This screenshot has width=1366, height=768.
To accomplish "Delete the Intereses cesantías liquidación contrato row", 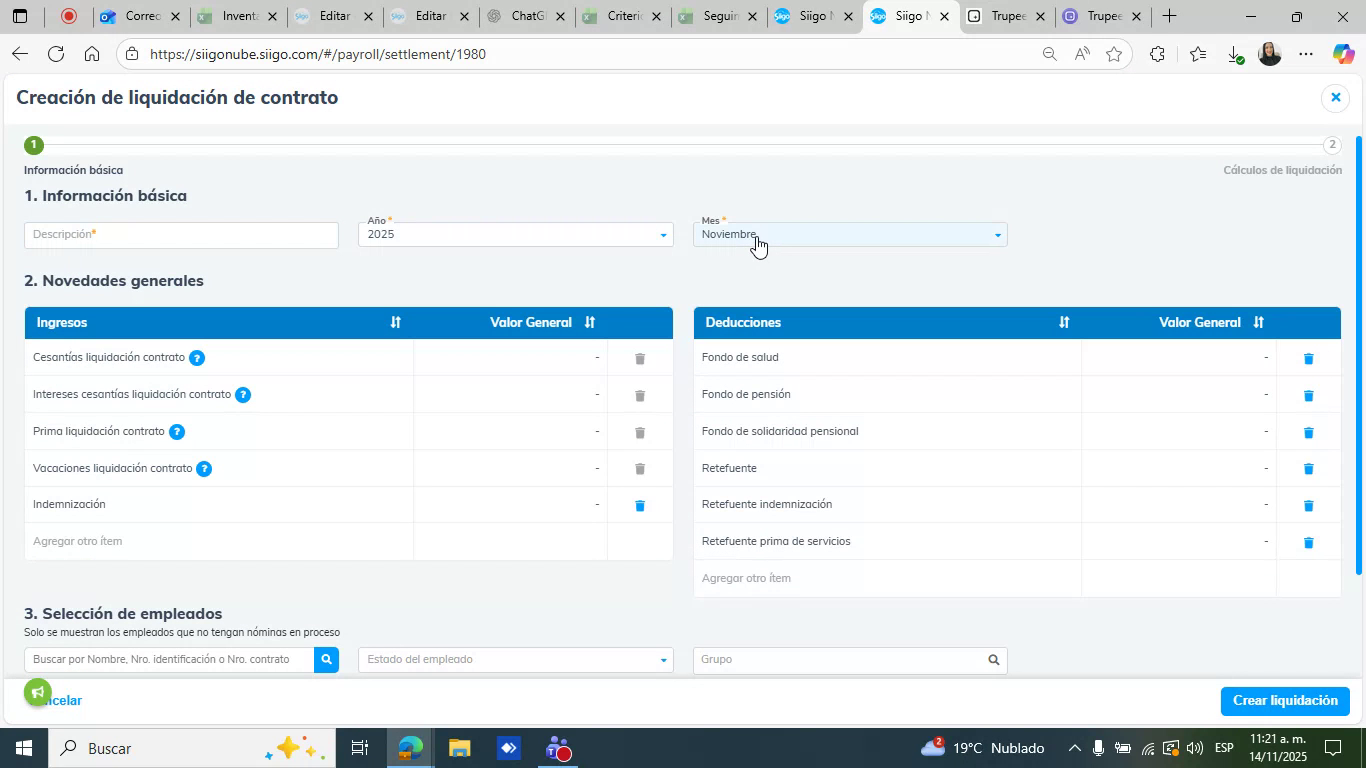I will point(640,395).
